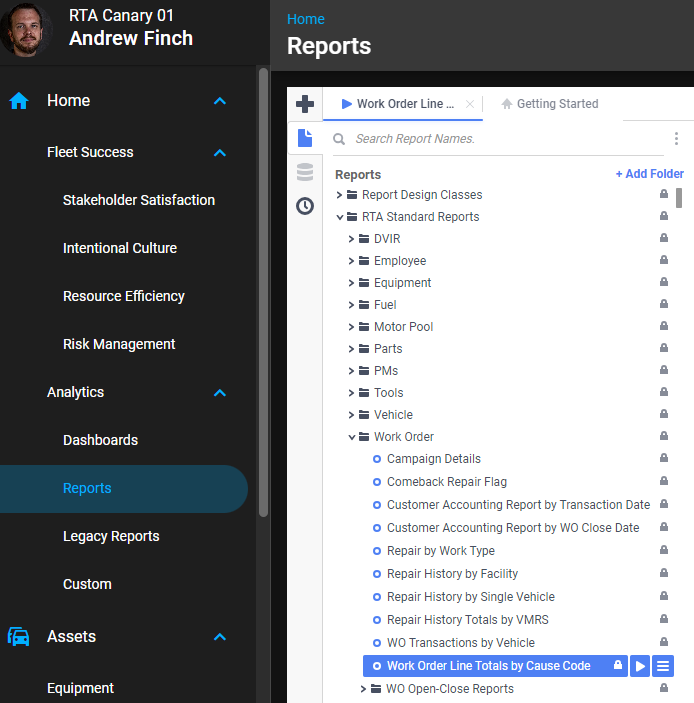Expand the Report Design Classes folder
The image size is (694, 703).
340,195
